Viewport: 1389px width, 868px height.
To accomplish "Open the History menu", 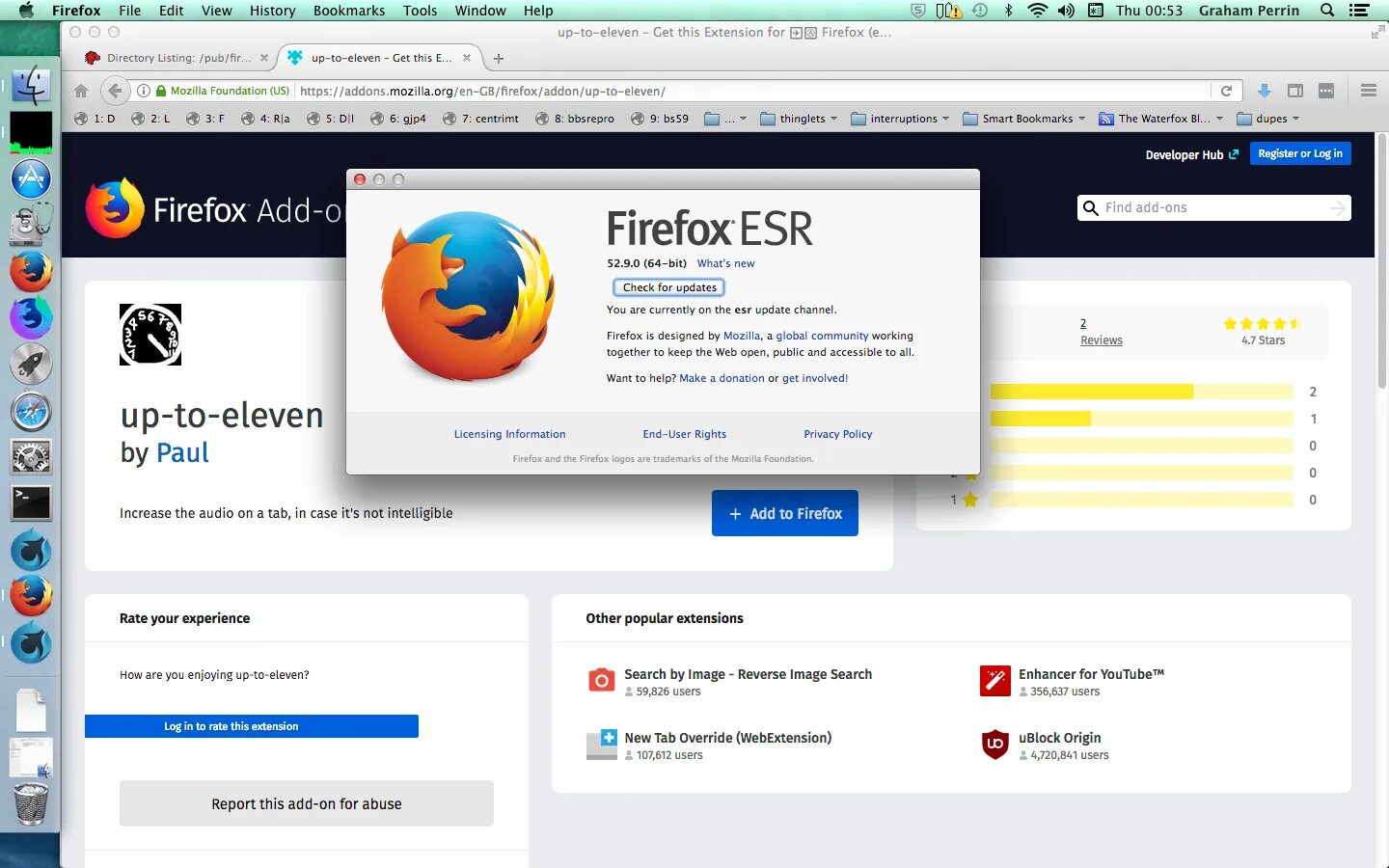I will coord(273,11).
